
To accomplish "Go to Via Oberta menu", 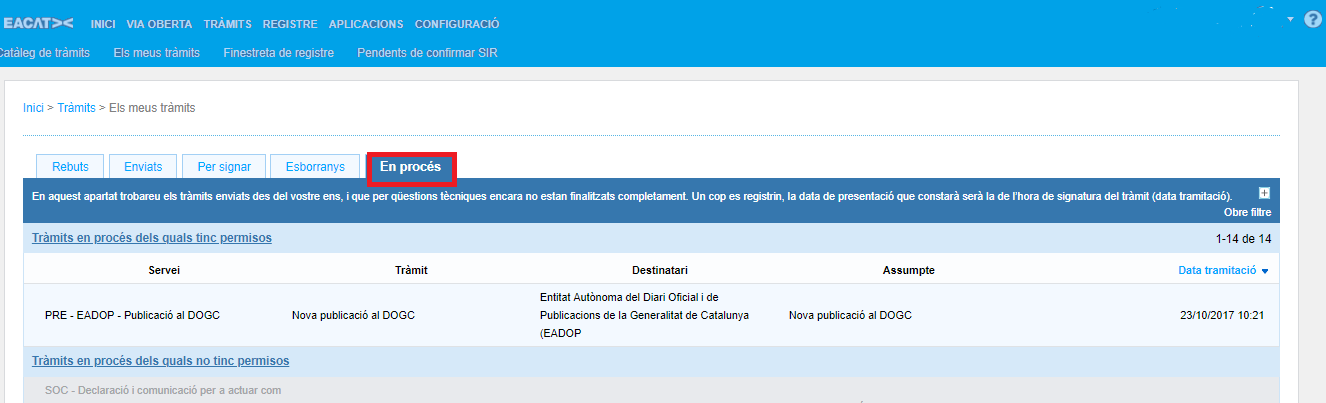I will (159, 24).
